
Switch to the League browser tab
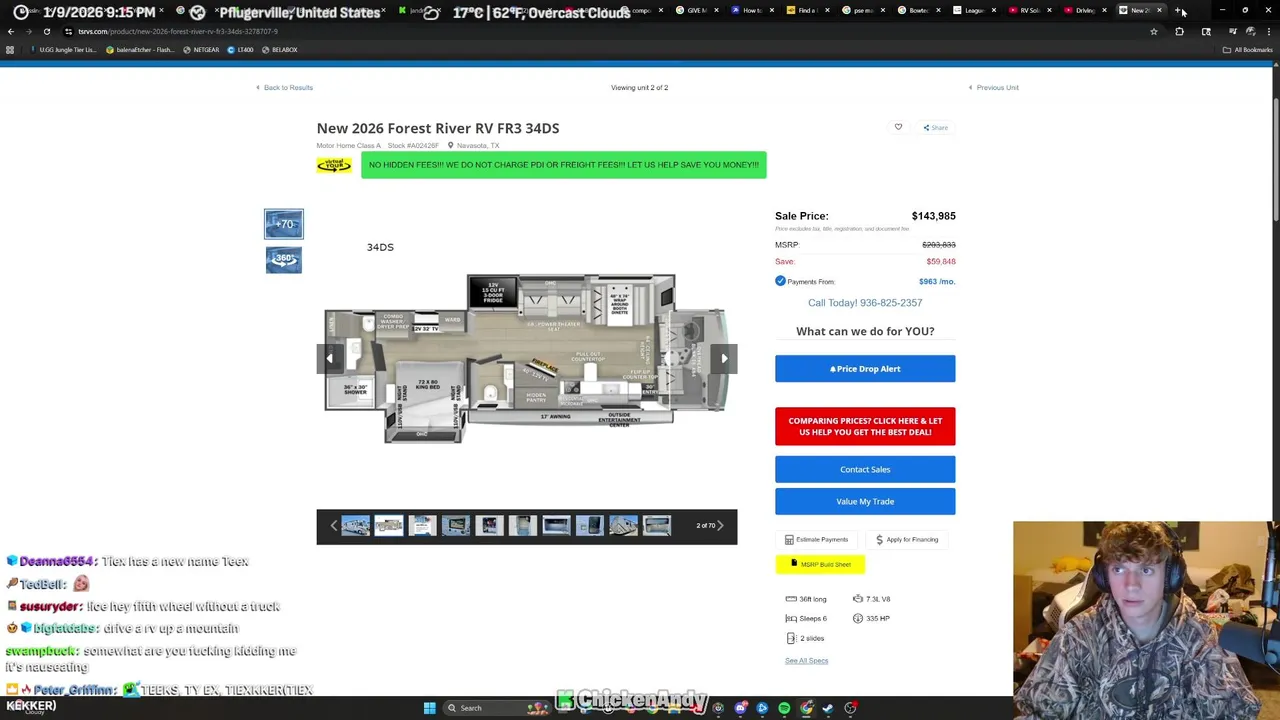(x=973, y=11)
